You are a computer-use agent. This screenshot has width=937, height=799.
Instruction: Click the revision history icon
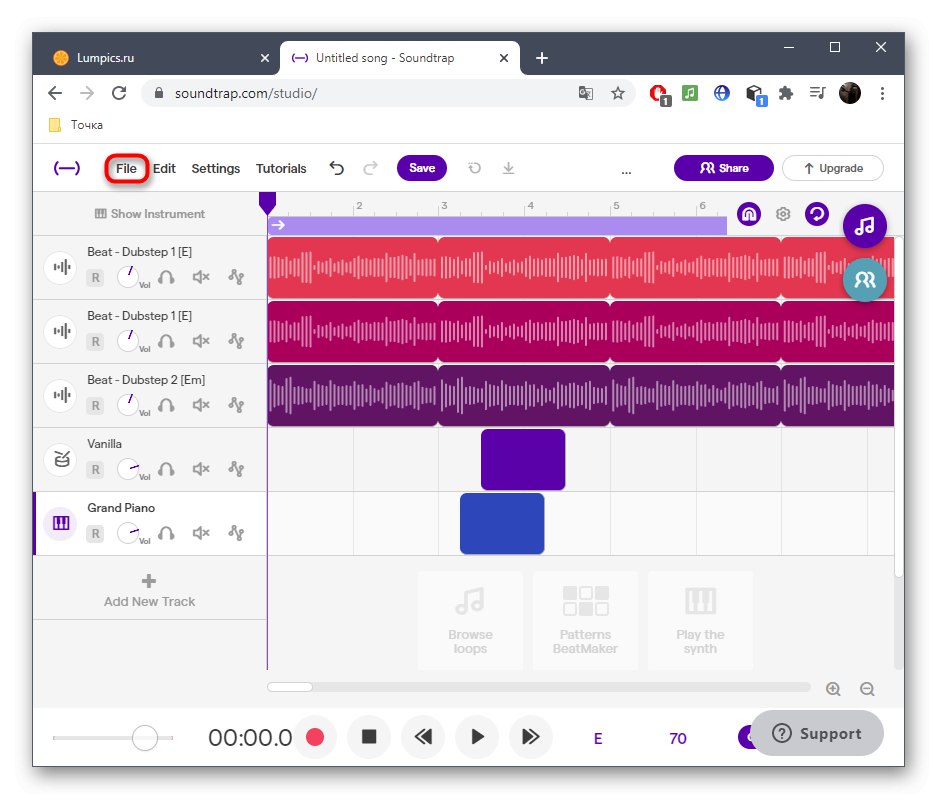[x=474, y=169]
